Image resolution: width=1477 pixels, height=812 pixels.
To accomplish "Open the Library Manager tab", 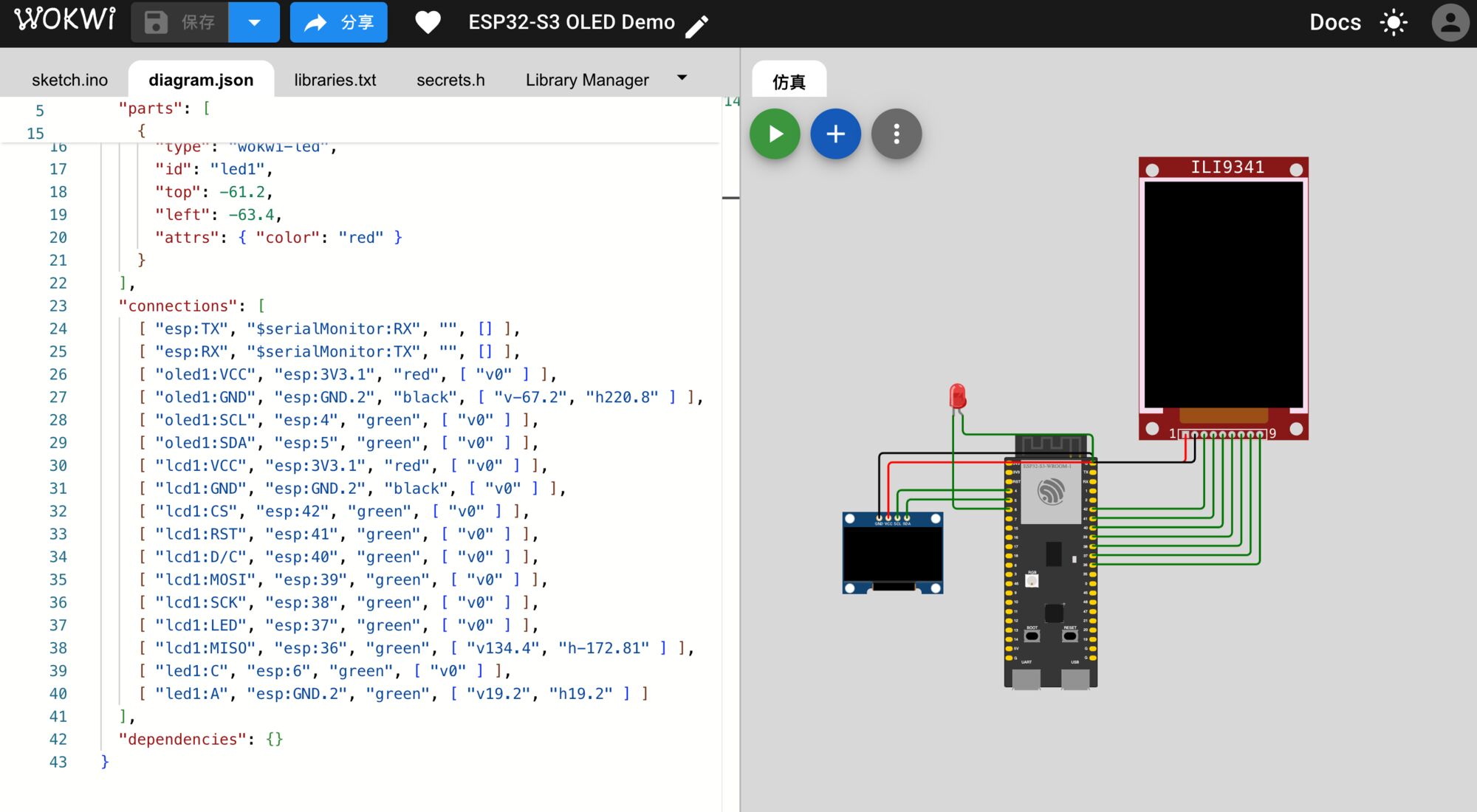I will tap(586, 80).
